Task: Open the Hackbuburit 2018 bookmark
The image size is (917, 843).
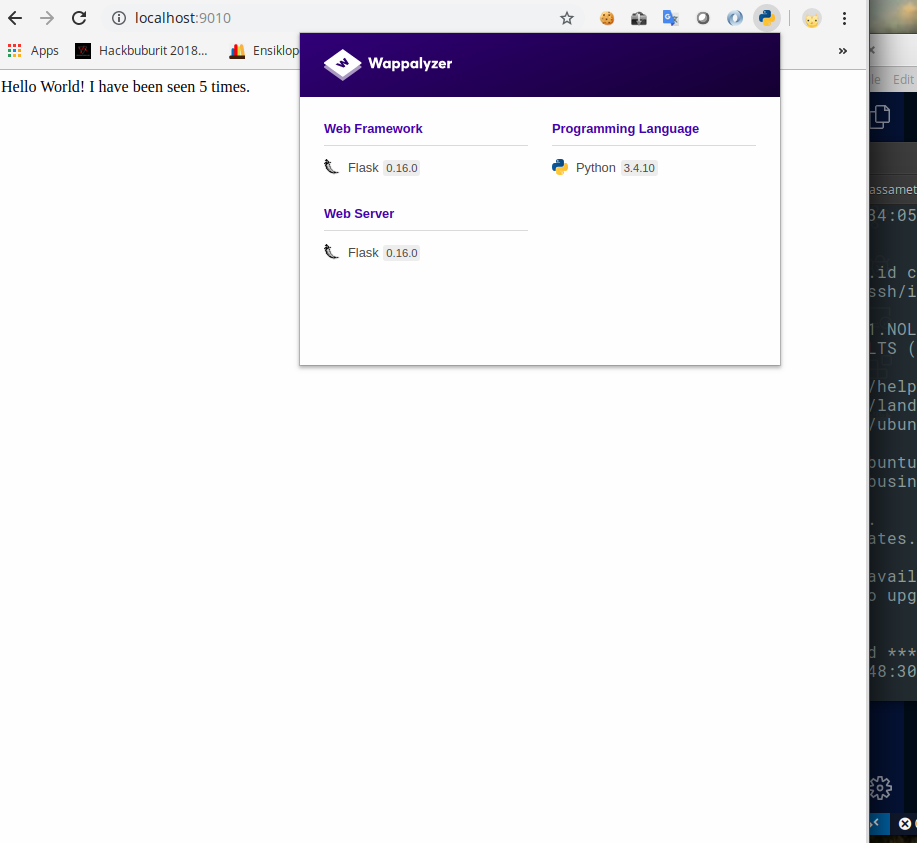Action: pos(142,51)
